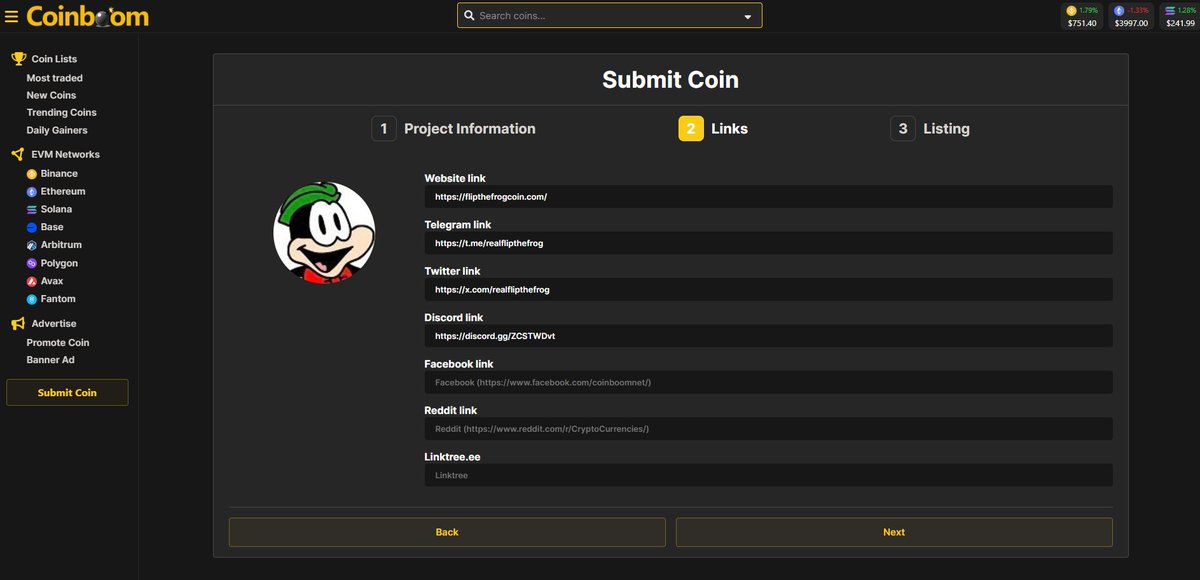The height and width of the screenshot is (580, 1200).
Task: Click the Ethereum network icon
Action: [32, 192]
